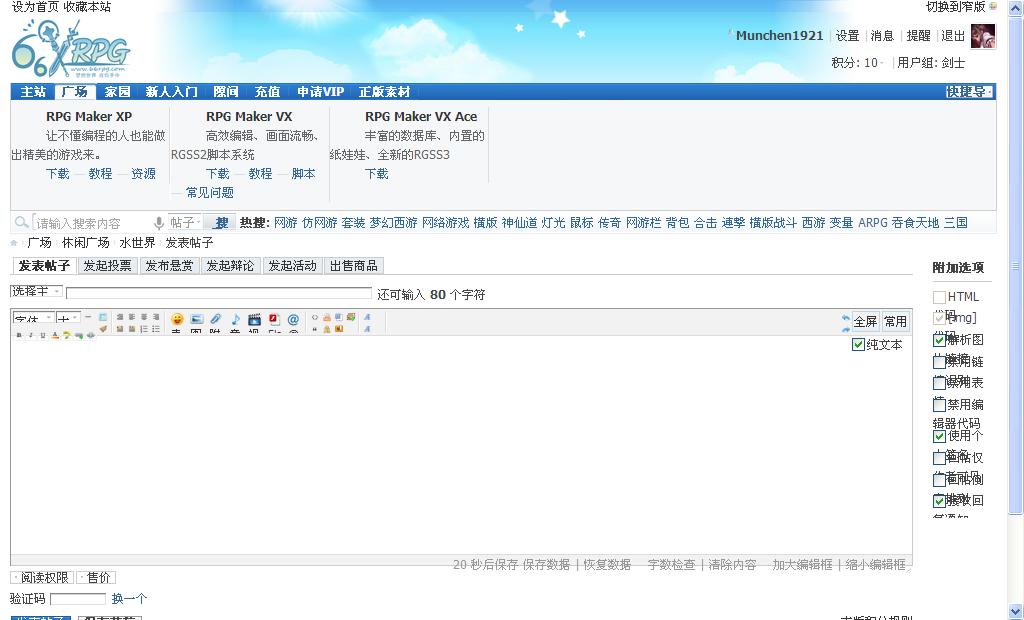This screenshot has height=620, width=1024.
Task: Click the 66RPG site logo
Action: (x=71, y=48)
